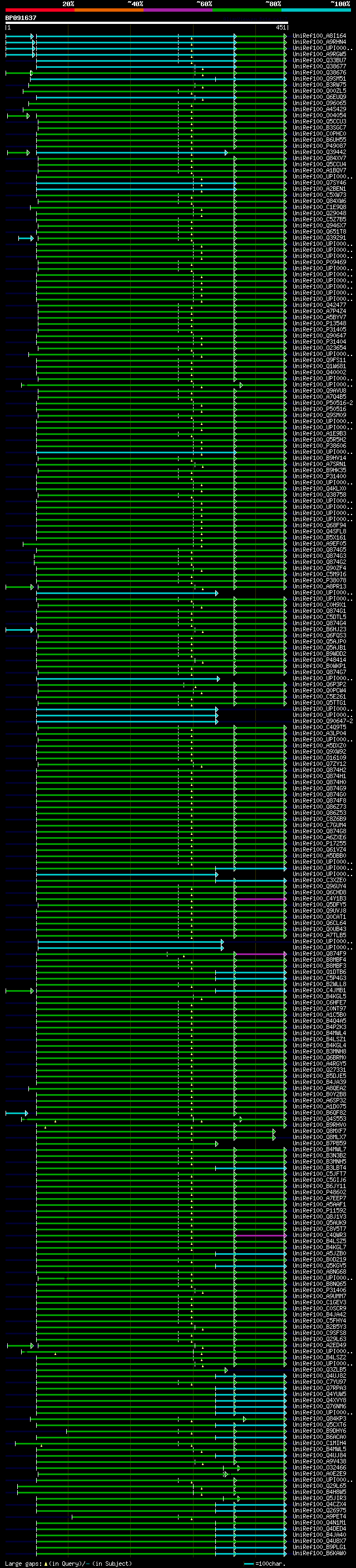This screenshot has height=1568, width=356.
Task: Select the UniRef100_Q9AVU8 row label
Action: [319, 391]
